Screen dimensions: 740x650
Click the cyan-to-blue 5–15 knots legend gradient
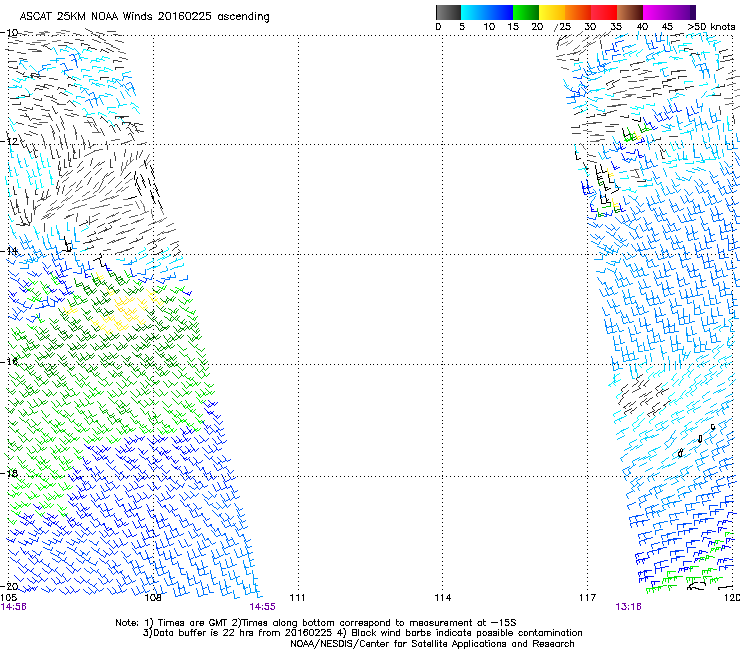point(487,12)
